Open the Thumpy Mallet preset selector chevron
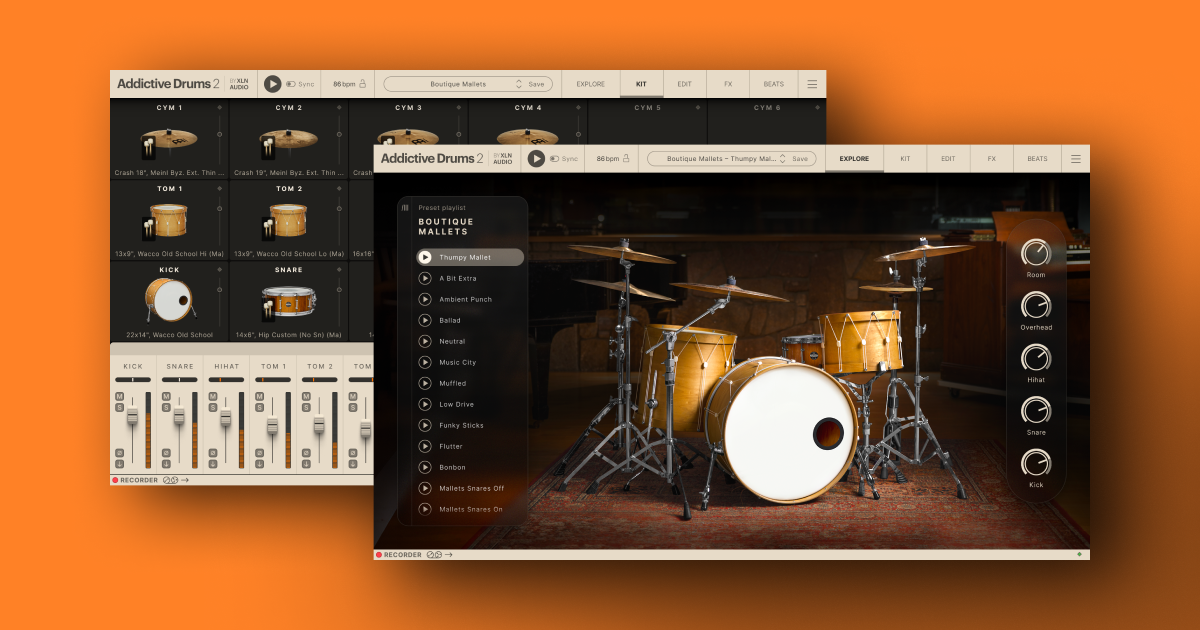Image resolution: width=1200 pixels, height=630 pixels. [784, 158]
